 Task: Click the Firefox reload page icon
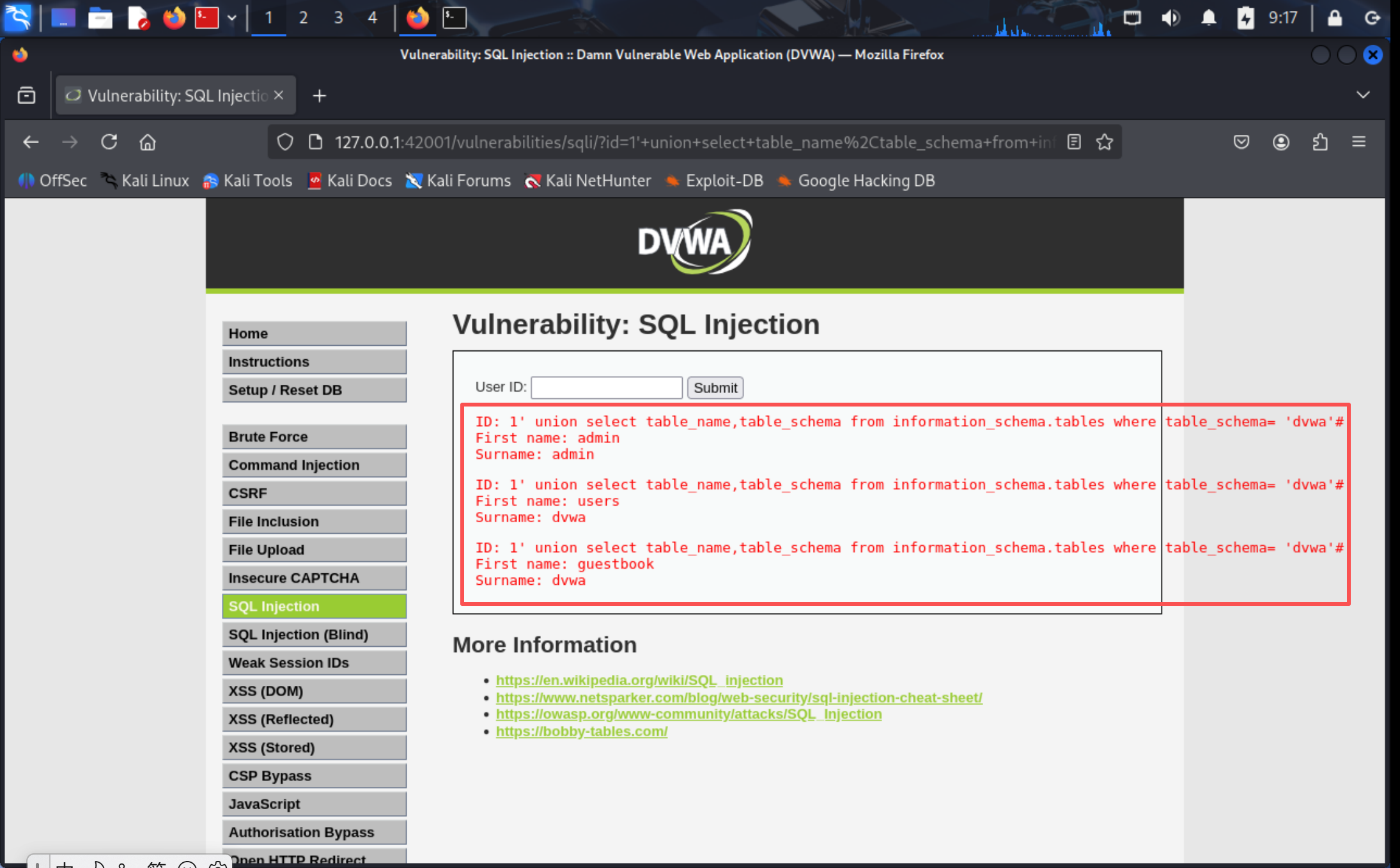pos(109,142)
